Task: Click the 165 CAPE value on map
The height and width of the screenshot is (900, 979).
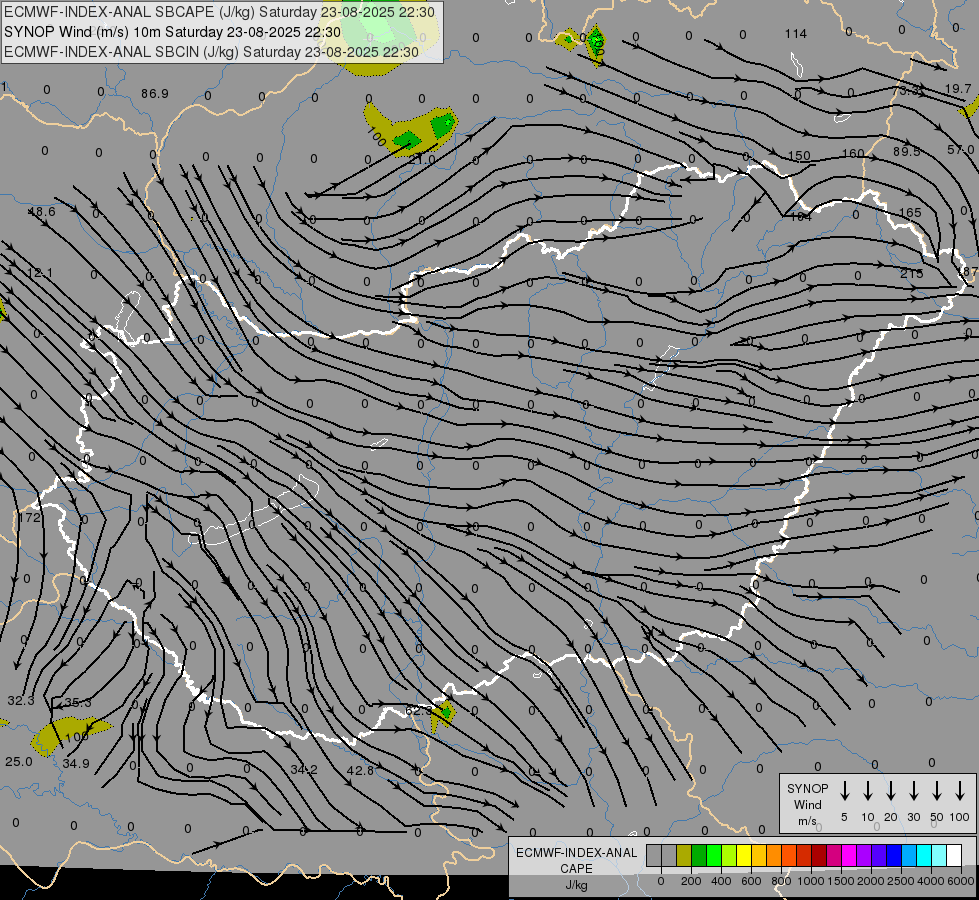Action: pyautogui.click(x=910, y=212)
